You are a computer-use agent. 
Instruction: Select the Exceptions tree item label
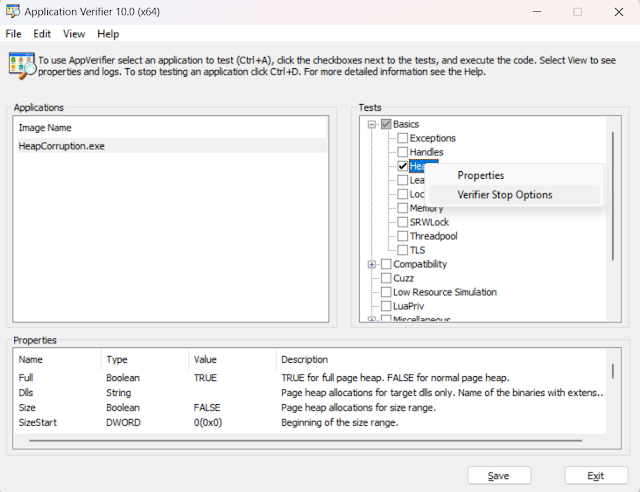click(x=433, y=138)
